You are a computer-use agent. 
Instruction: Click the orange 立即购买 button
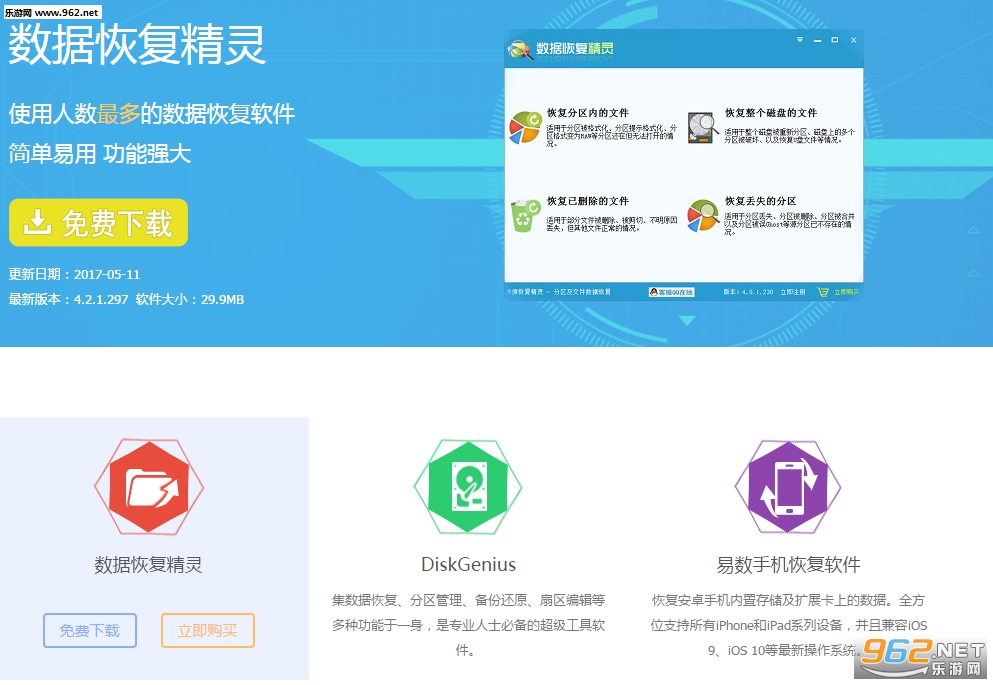coord(208,631)
